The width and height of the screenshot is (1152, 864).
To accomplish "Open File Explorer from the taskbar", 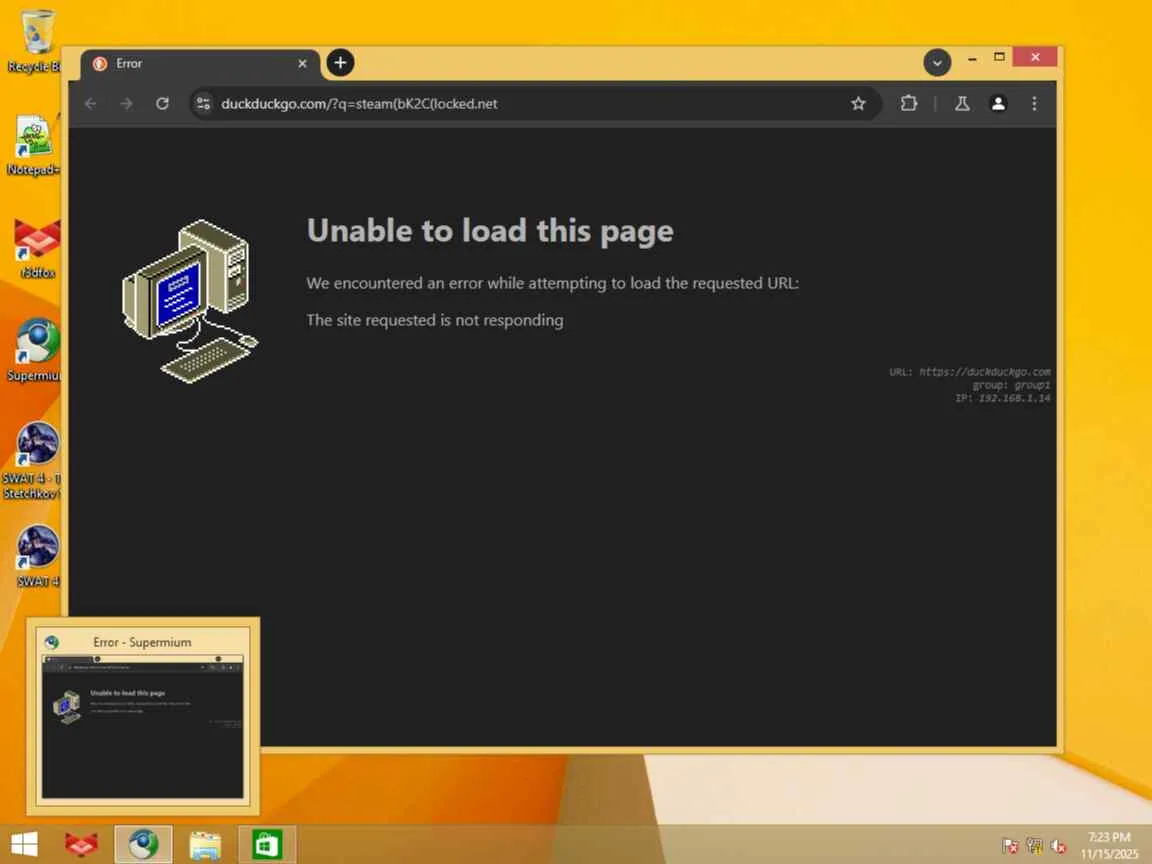I will (x=205, y=844).
